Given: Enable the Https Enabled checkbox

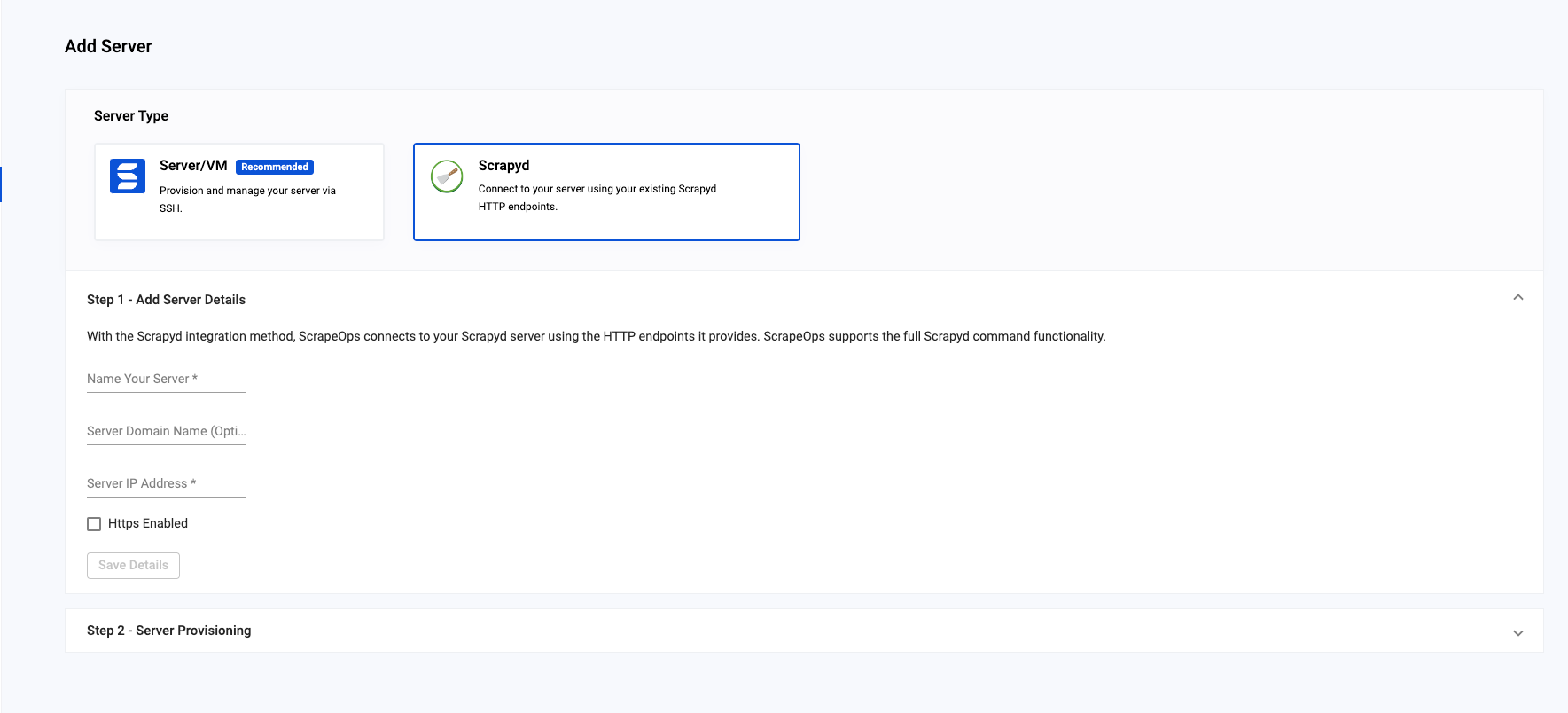Looking at the screenshot, I should [x=94, y=524].
